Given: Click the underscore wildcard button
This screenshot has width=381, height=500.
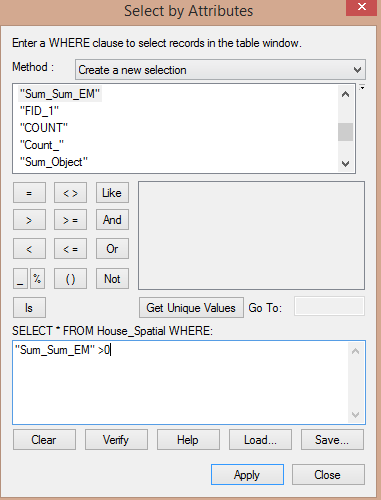Looking at the screenshot, I should (x=20, y=279).
